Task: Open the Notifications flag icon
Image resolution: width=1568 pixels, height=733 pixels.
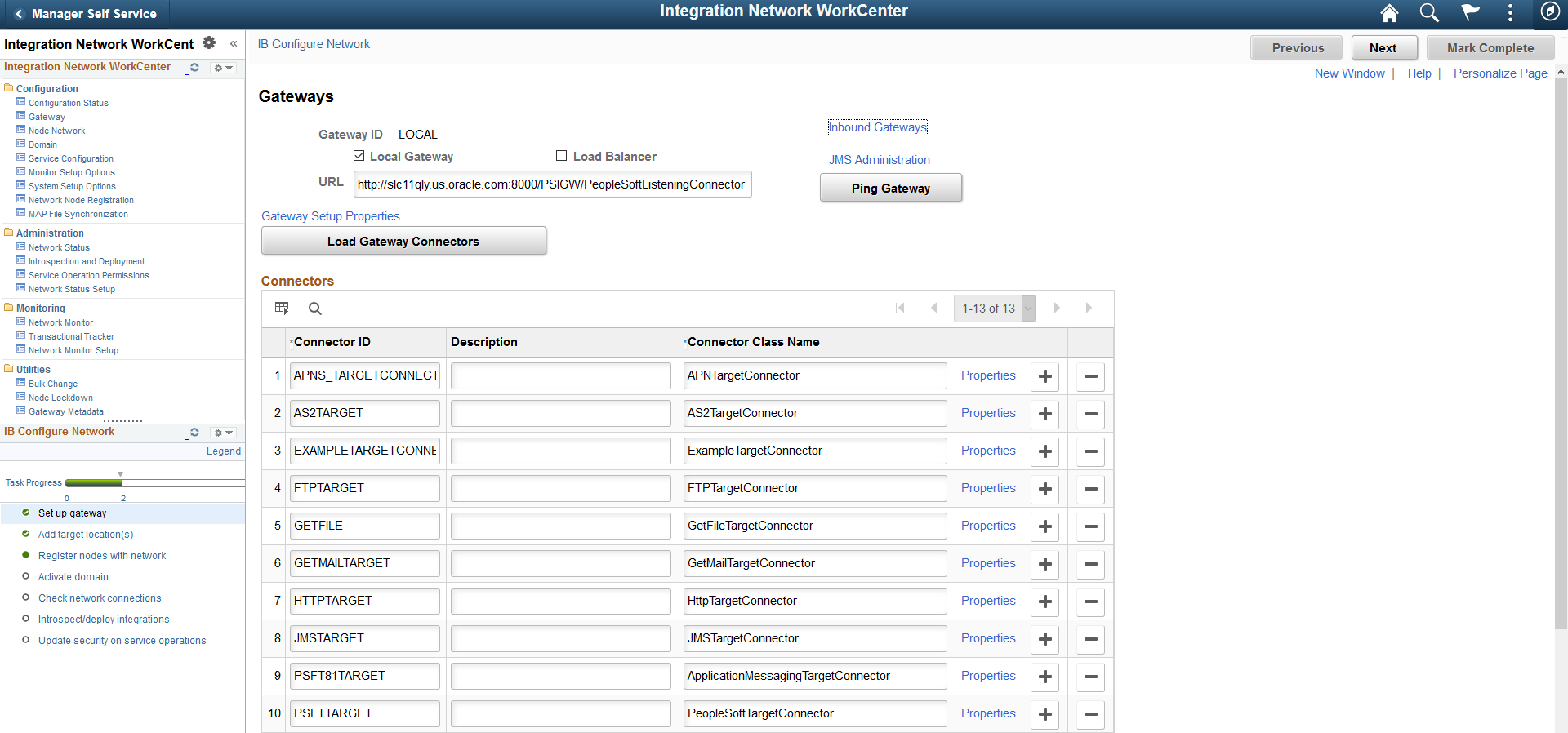Action: coord(1470,12)
